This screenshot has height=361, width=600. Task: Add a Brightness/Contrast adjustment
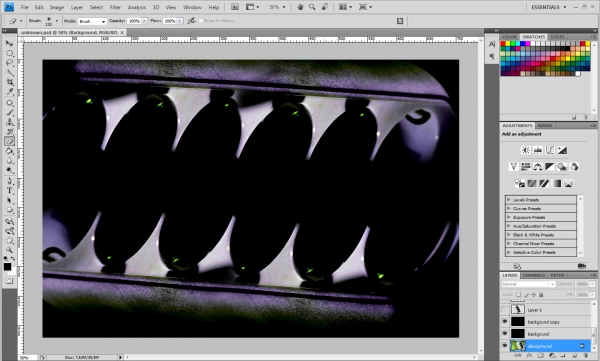tap(526, 150)
